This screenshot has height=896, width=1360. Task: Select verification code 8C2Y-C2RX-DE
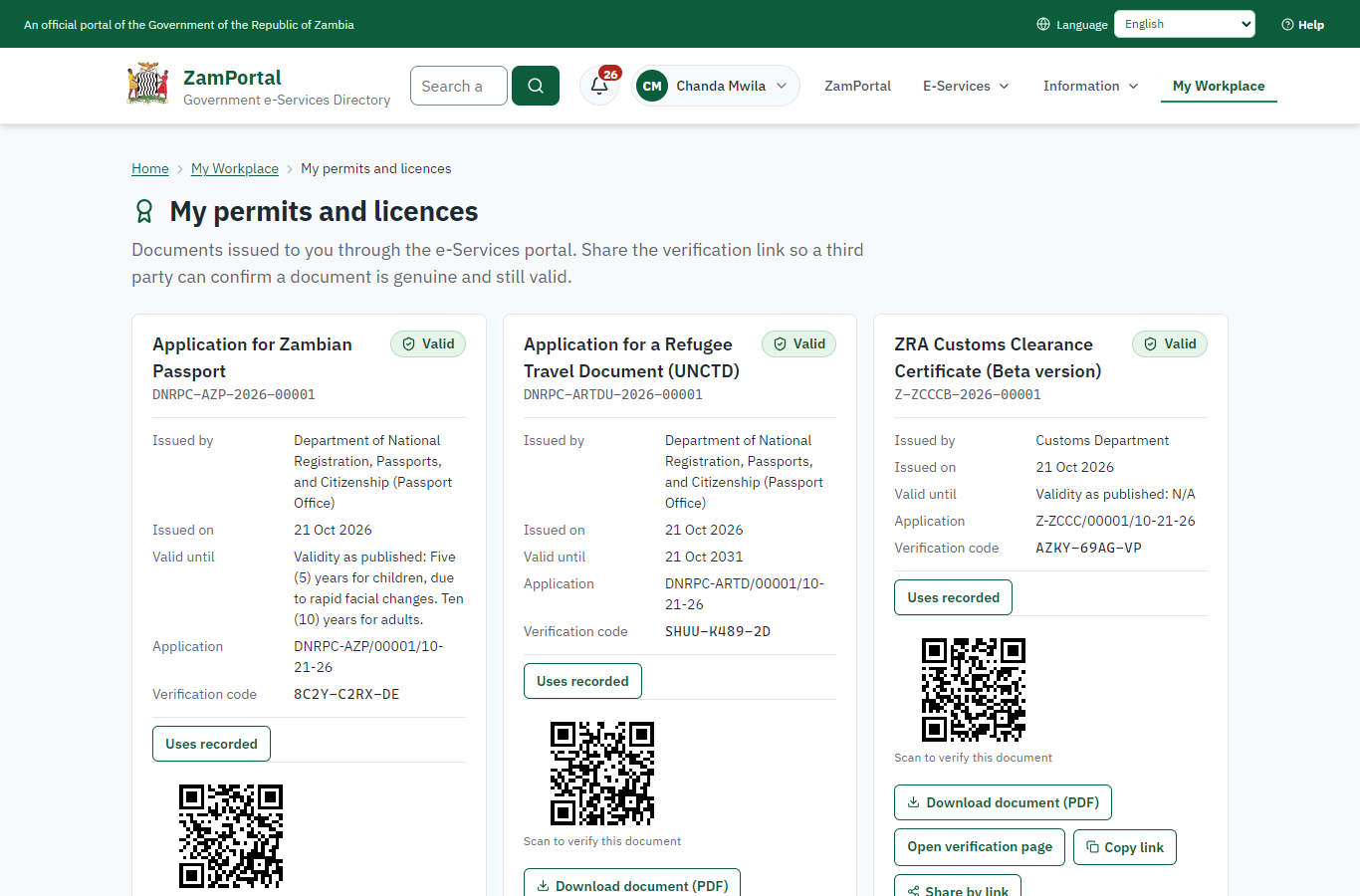click(x=346, y=694)
